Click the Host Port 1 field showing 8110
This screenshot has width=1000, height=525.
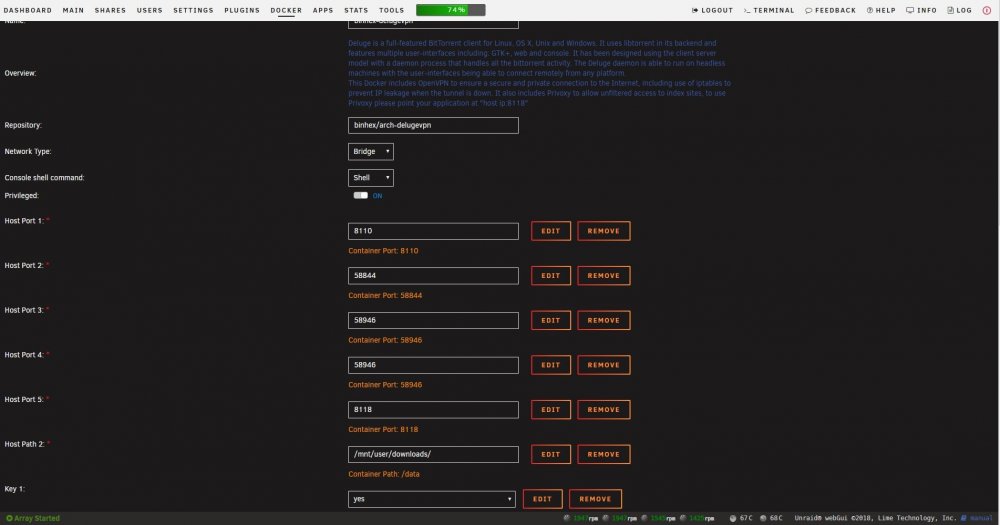433,231
